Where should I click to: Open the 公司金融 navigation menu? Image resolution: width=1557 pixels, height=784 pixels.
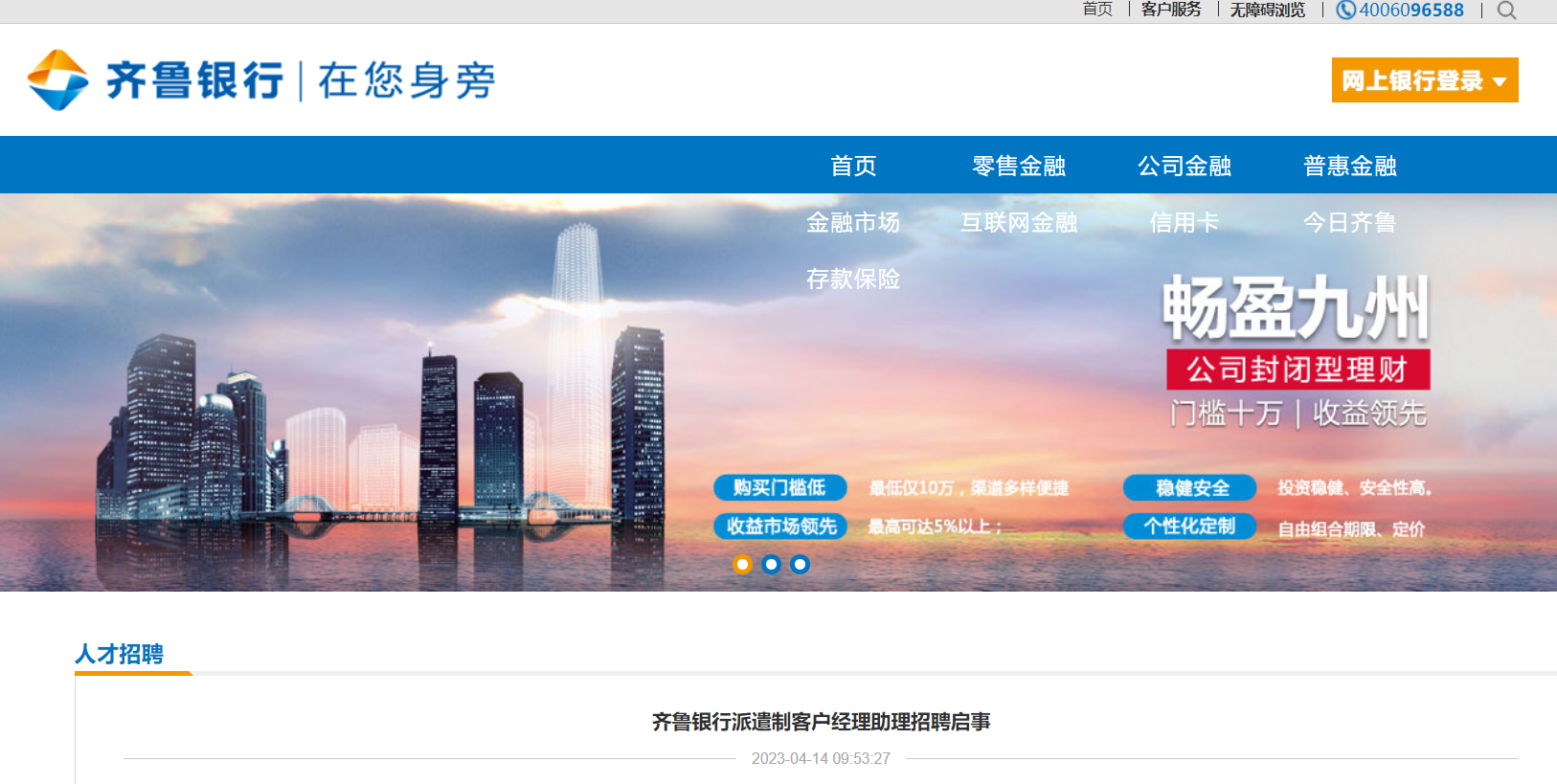pos(1185,166)
